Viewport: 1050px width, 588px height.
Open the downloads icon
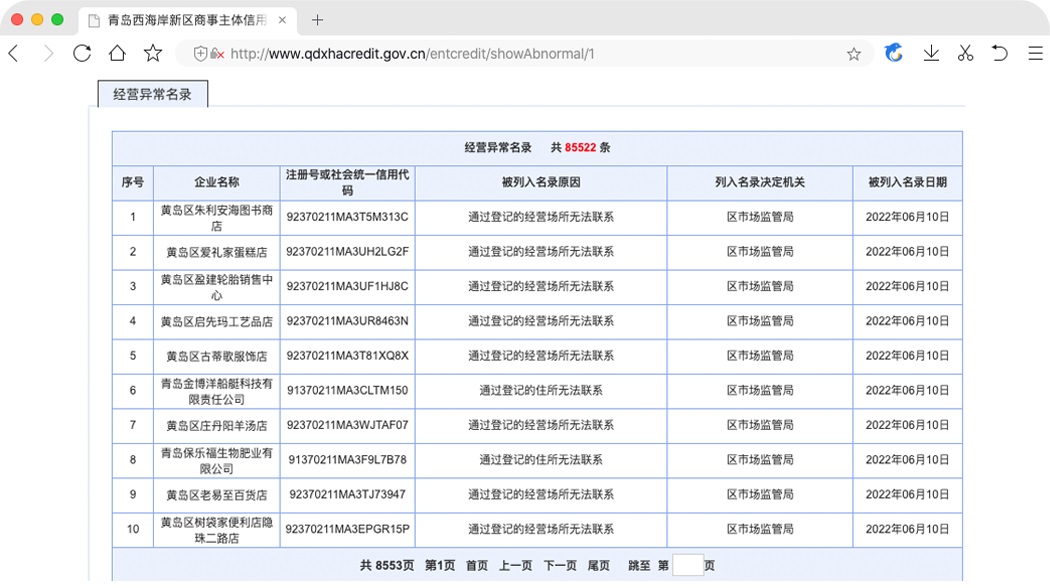931,54
